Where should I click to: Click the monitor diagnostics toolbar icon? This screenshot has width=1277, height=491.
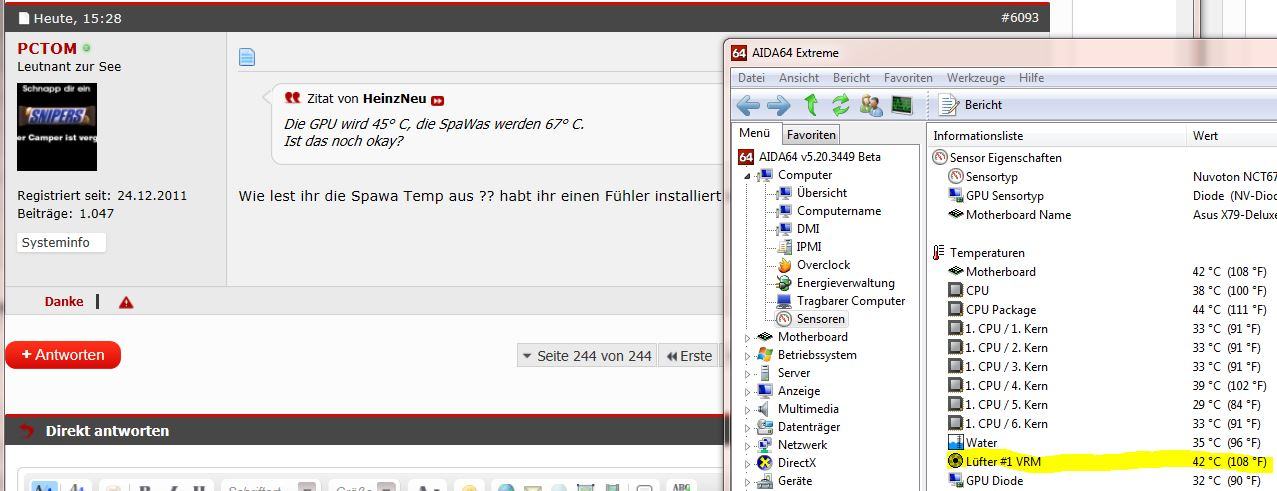pyautogui.click(x=902, y=105)
